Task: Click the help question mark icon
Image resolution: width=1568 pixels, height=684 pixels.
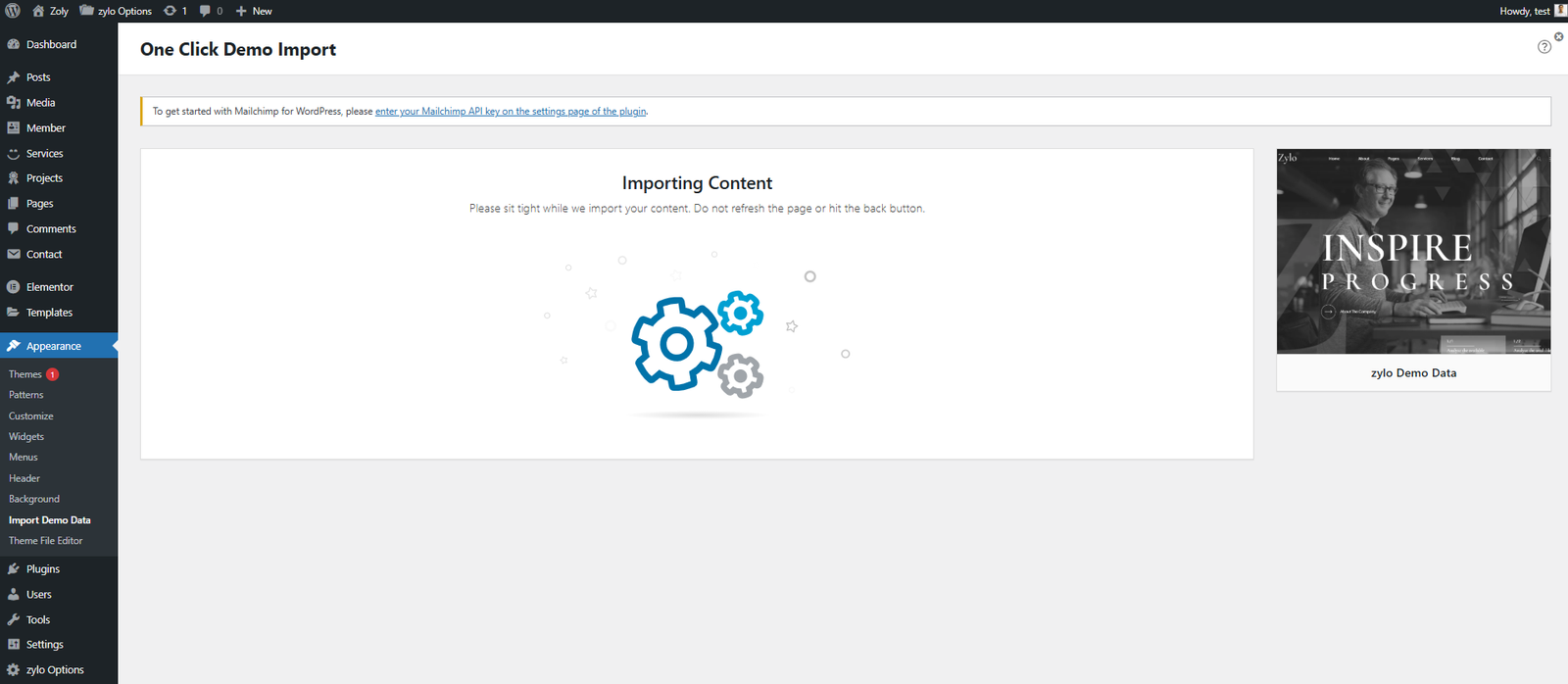Action: coord(1544,47)
